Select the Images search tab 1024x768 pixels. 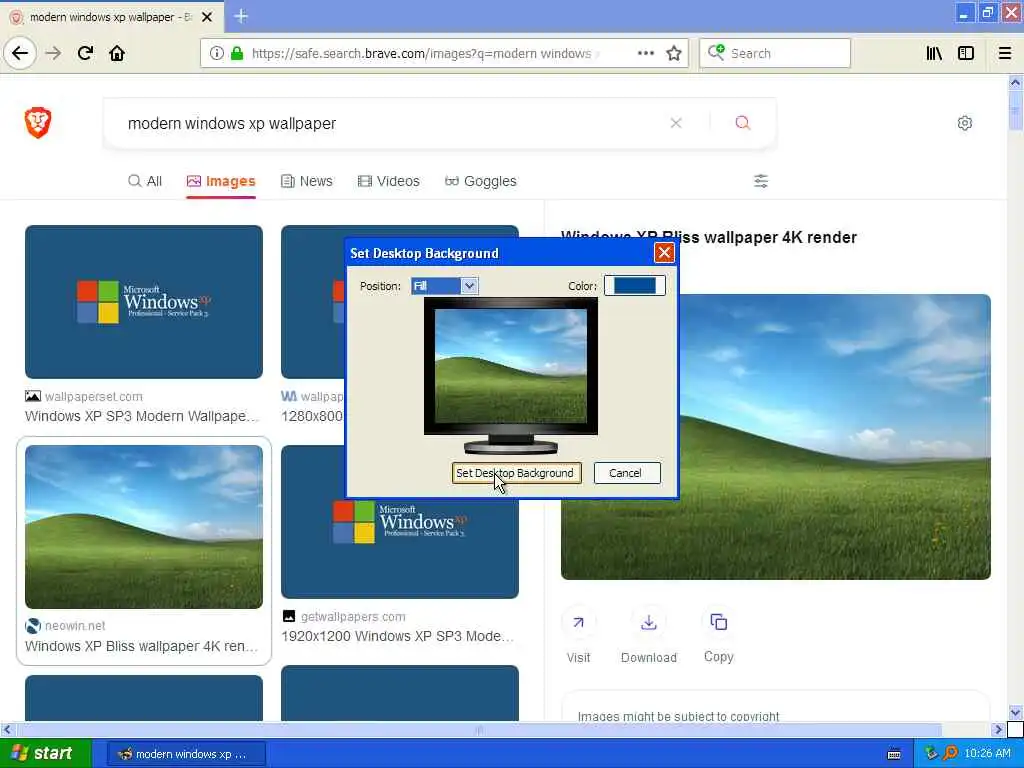221,181
